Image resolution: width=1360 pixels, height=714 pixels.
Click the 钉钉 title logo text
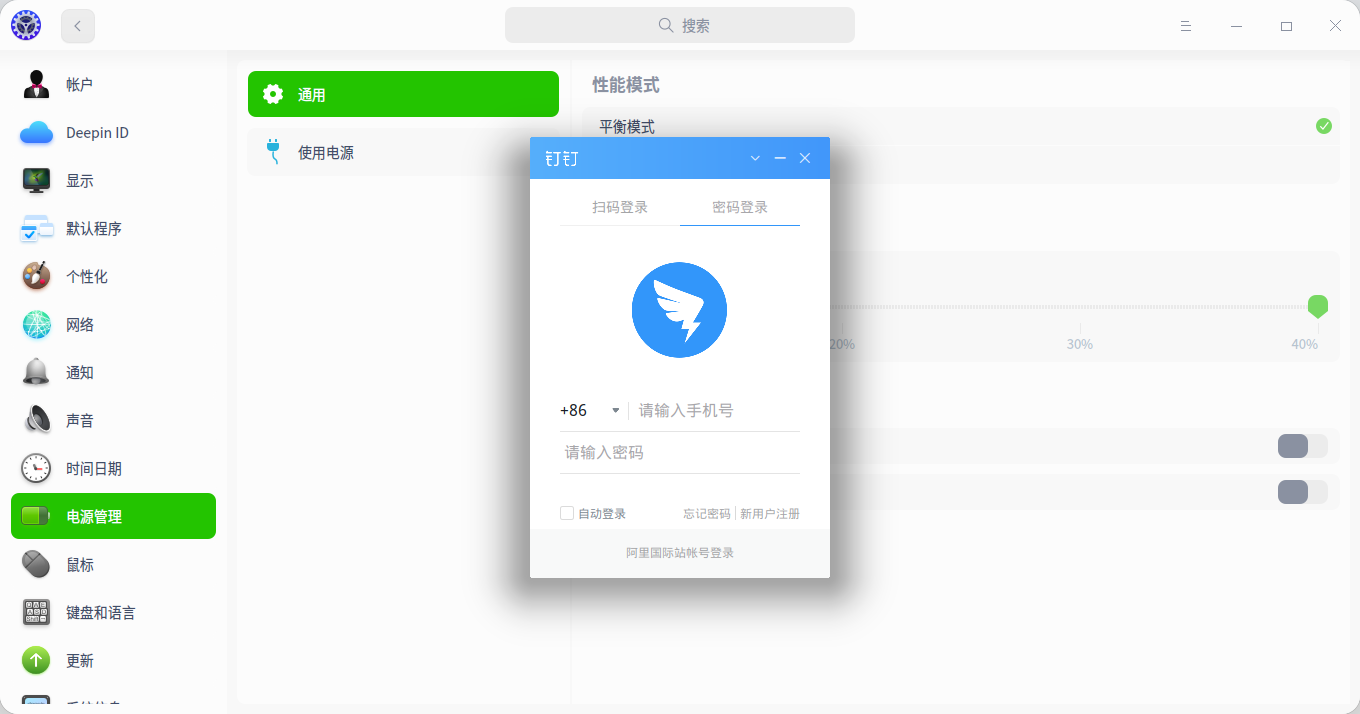562,158
